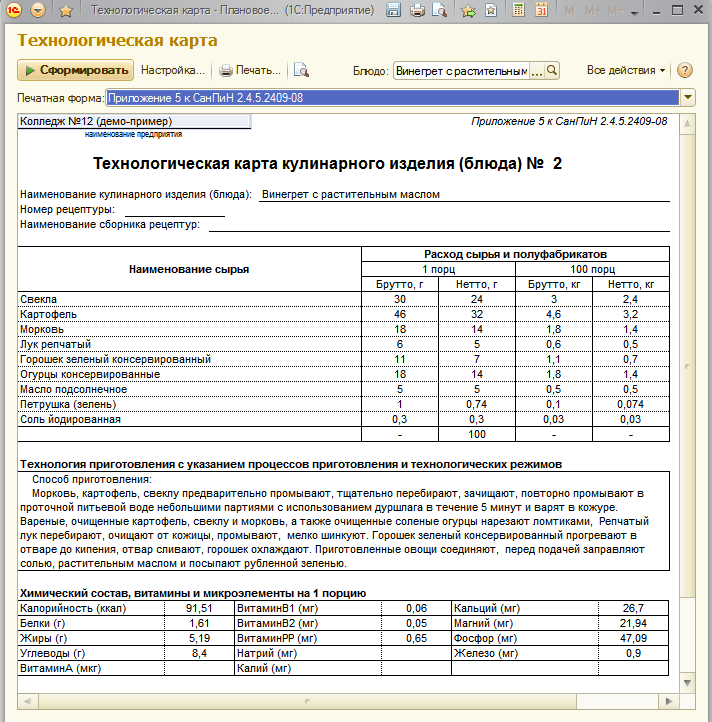Click vertical scrollbar down arrow
The height and width of the screenshot is (722, 712).
click(x=687, y=683)
